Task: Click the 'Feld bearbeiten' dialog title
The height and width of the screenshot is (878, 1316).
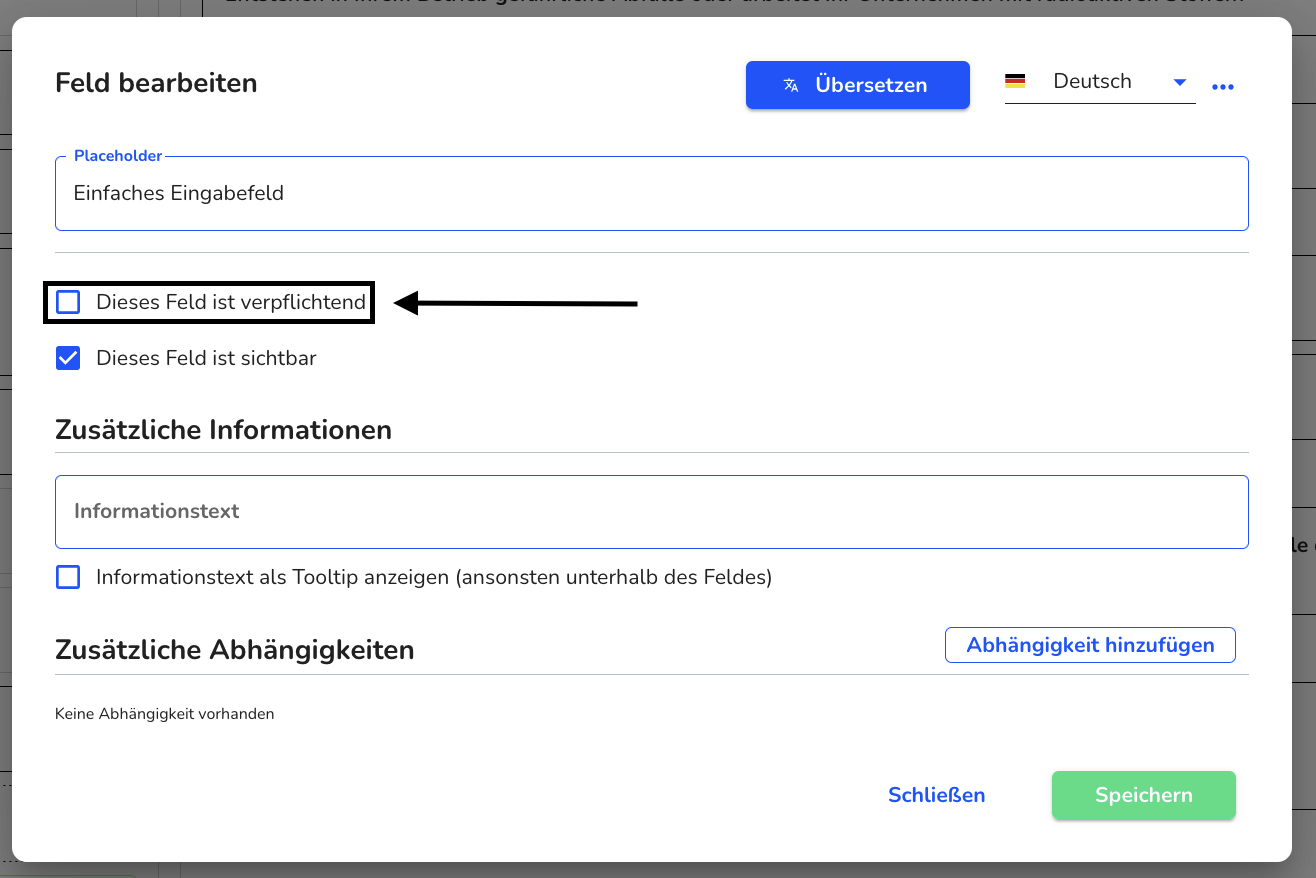Action: coord(157,83)
